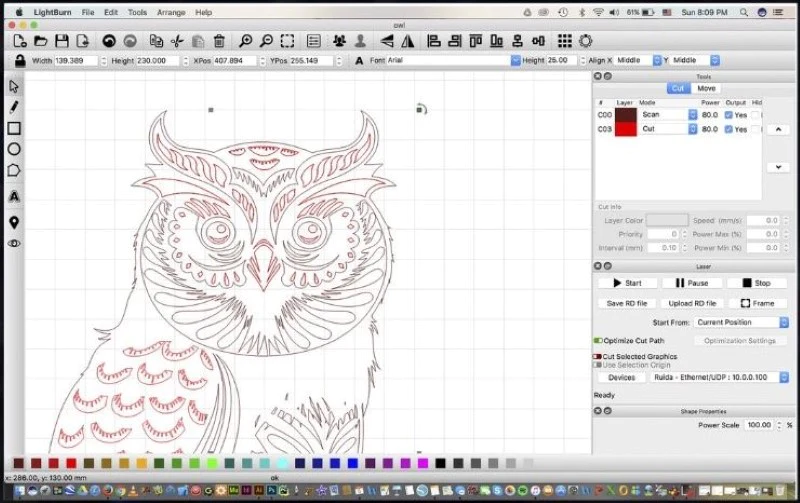Activate the pencil line-drawing tool
Screen dimensions: 800x503
(14, 107)
